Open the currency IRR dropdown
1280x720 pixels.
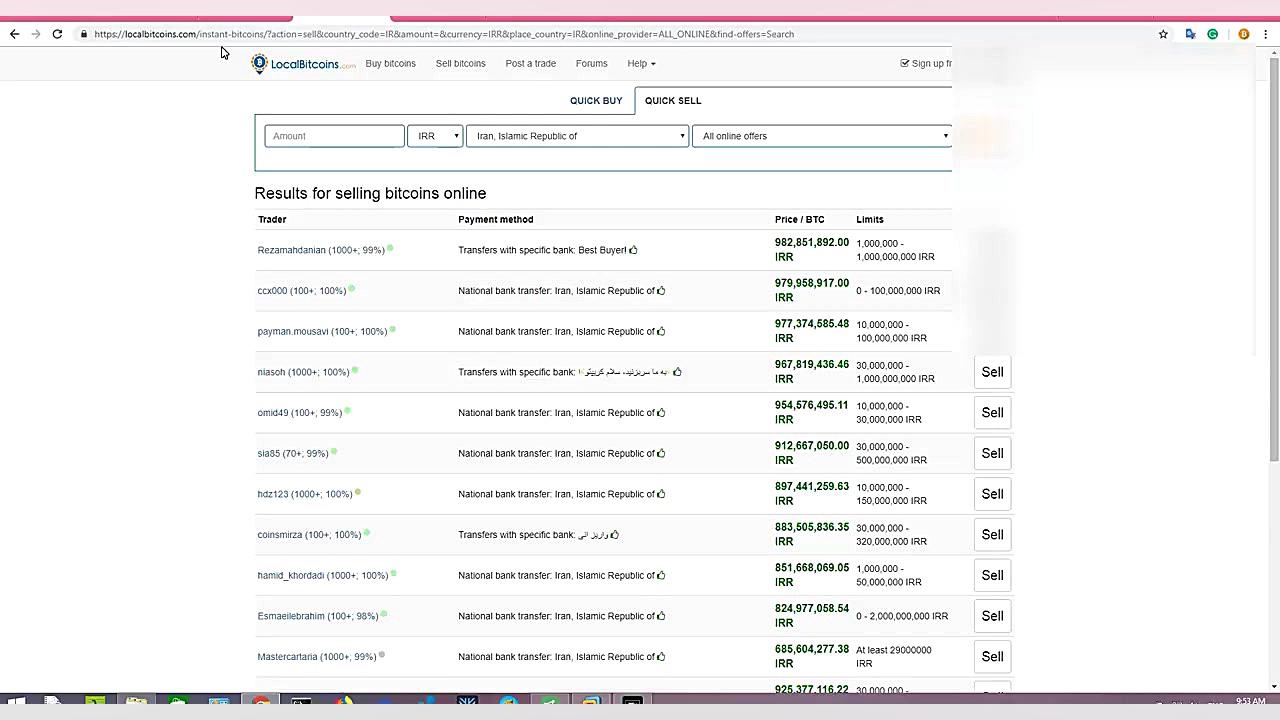tap(435, 136)
